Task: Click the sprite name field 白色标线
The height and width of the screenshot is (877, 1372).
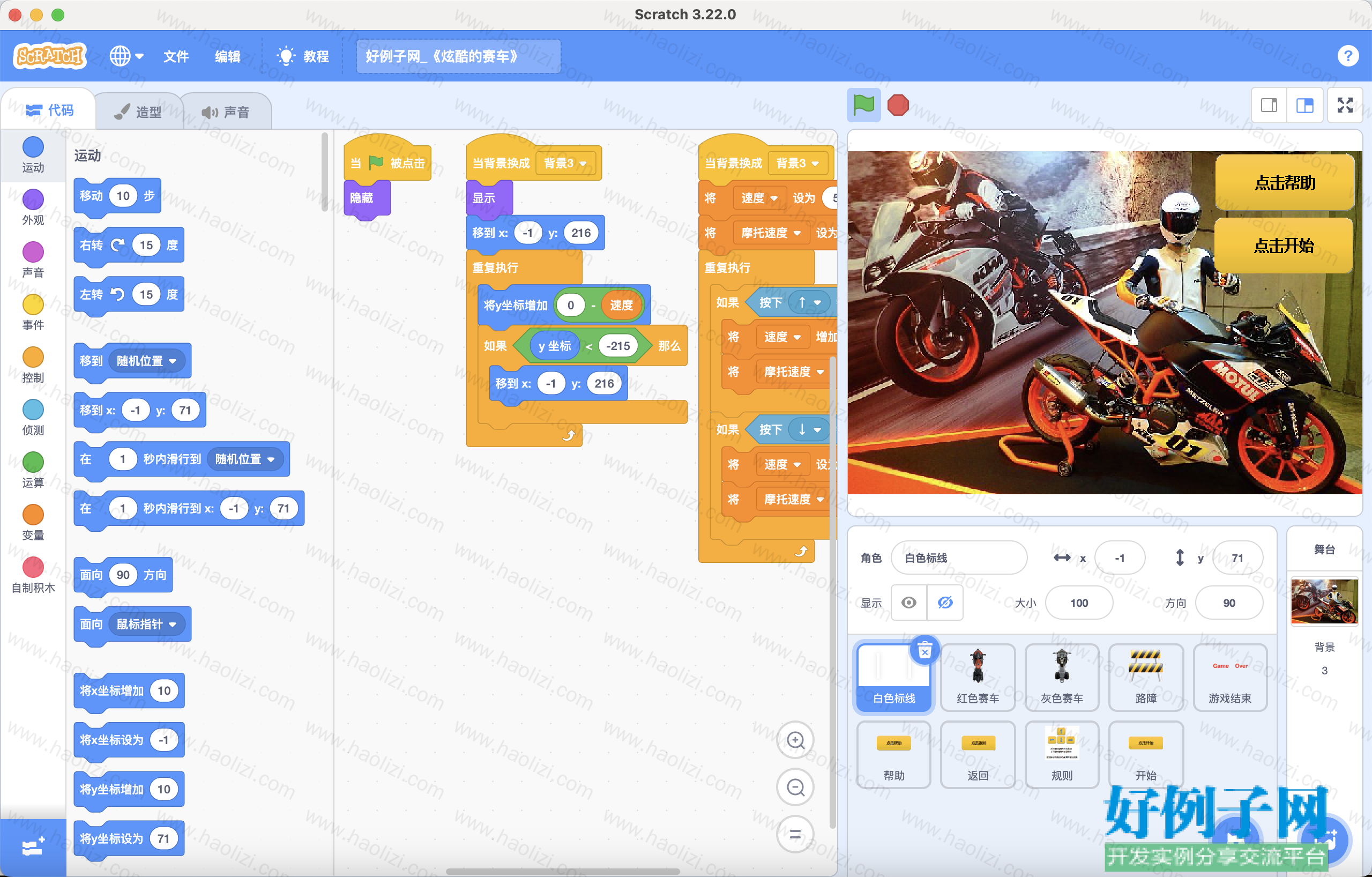Action: coord(959,558)
